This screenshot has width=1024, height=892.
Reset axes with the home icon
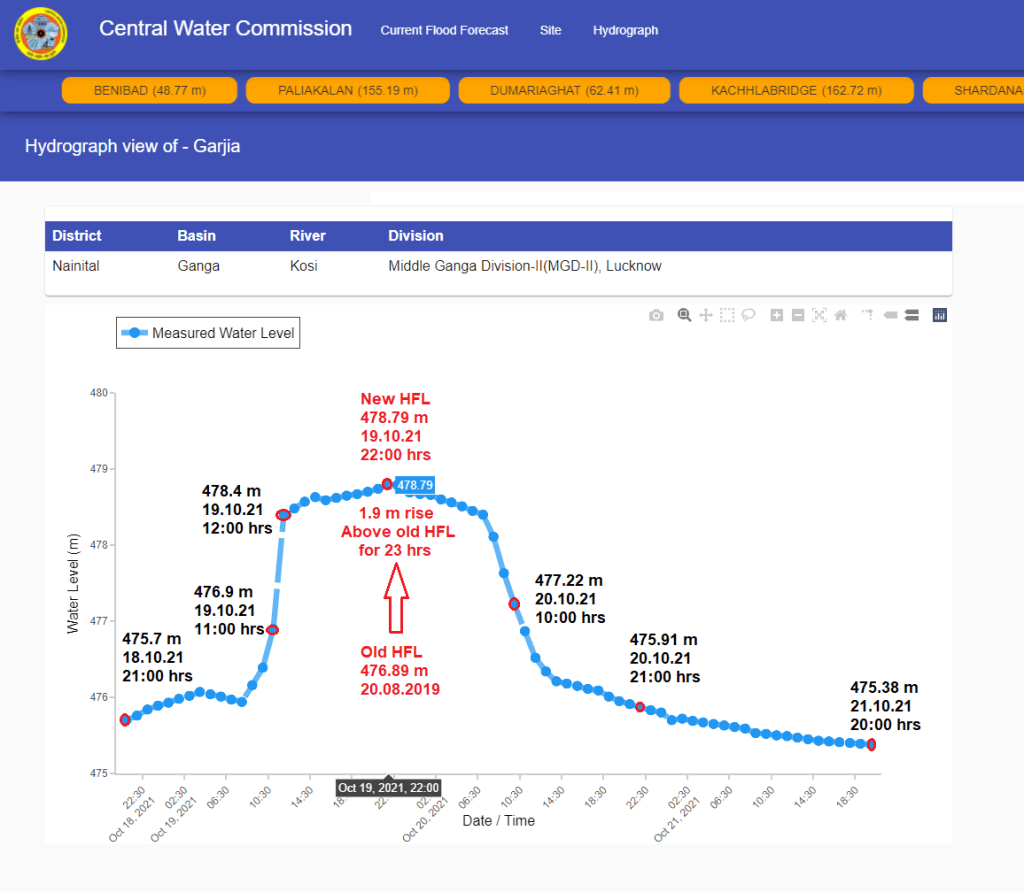tap(840, 315)
